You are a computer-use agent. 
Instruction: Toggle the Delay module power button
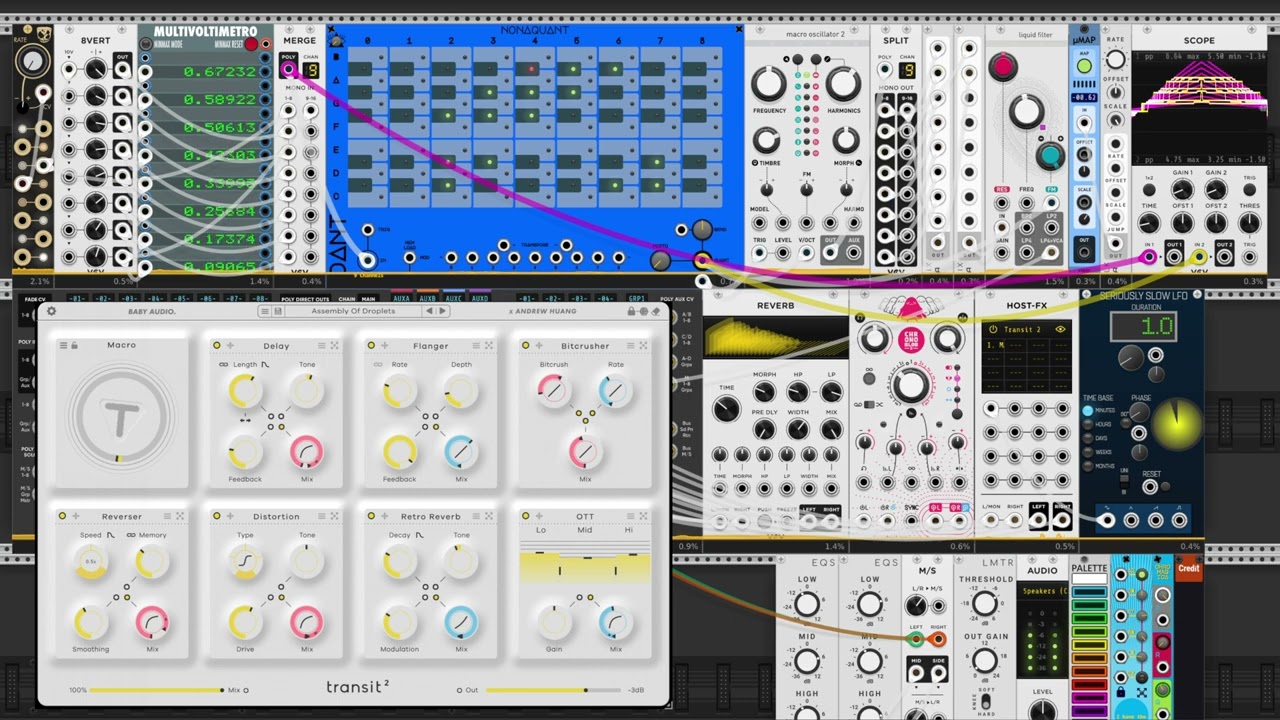pos(217,346)
